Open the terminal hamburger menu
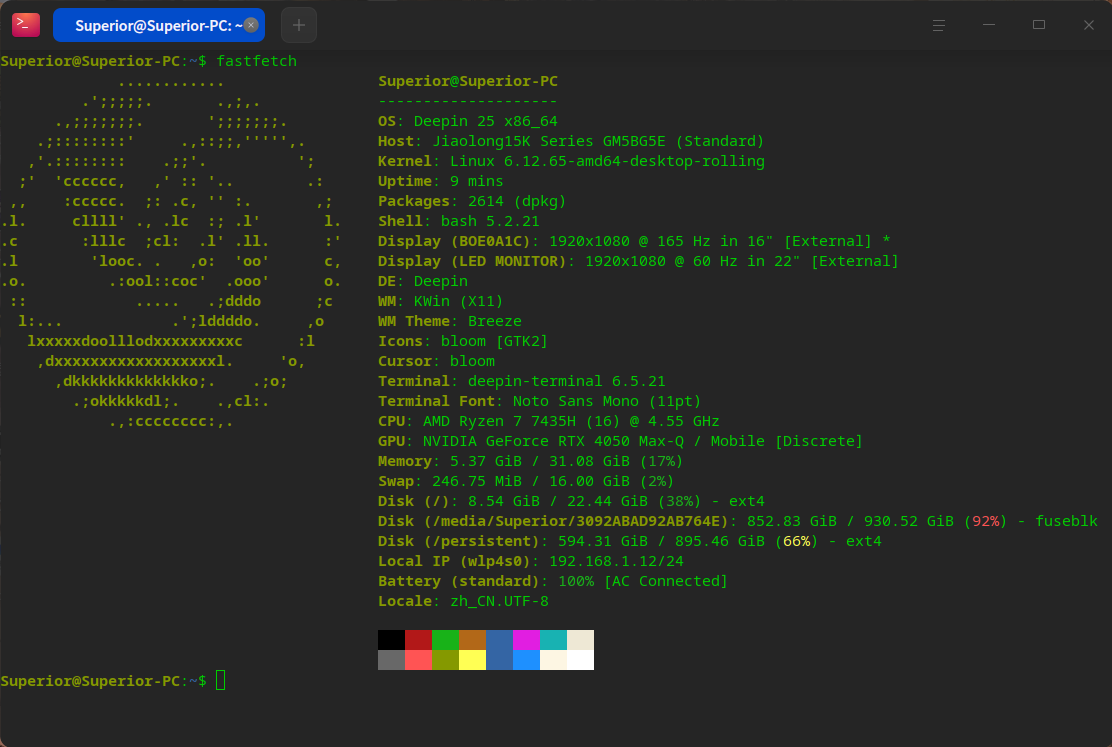 938,26
